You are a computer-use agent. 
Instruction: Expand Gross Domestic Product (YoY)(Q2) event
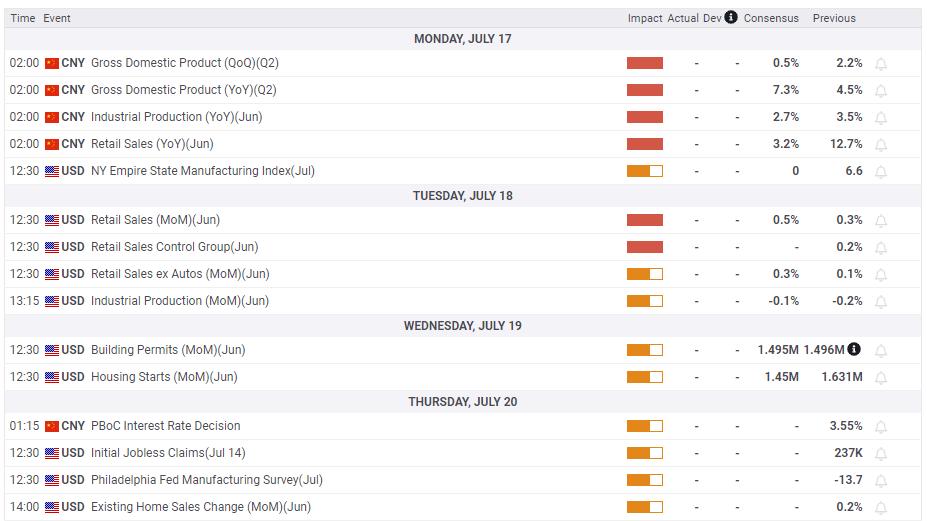183,90
